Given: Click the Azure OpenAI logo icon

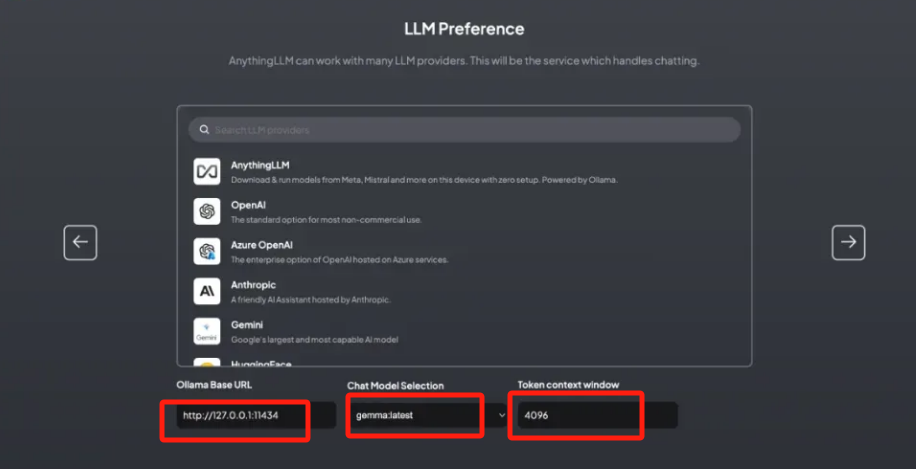Looking at the screenshot, I should (x=207, y=251).
